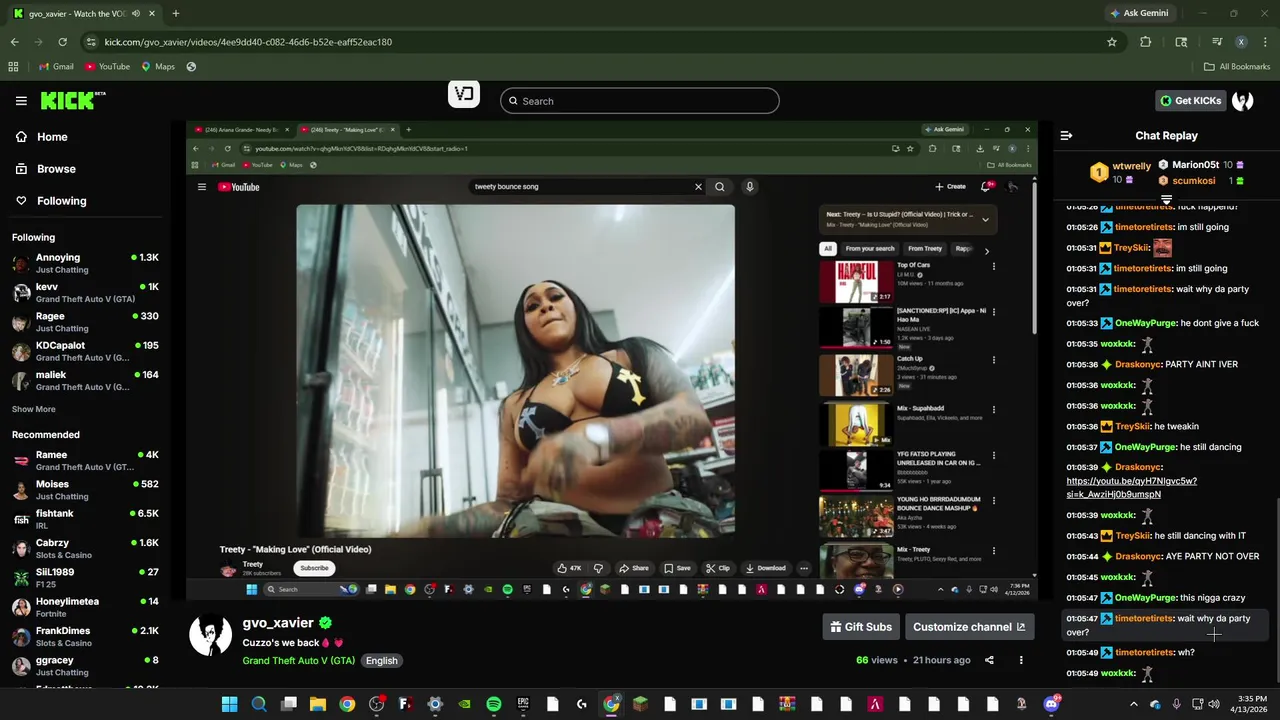Expand the Show More followed channels
Image resolution: width=1280 pixels, height=720 pixels.
[x=34, y=409]
